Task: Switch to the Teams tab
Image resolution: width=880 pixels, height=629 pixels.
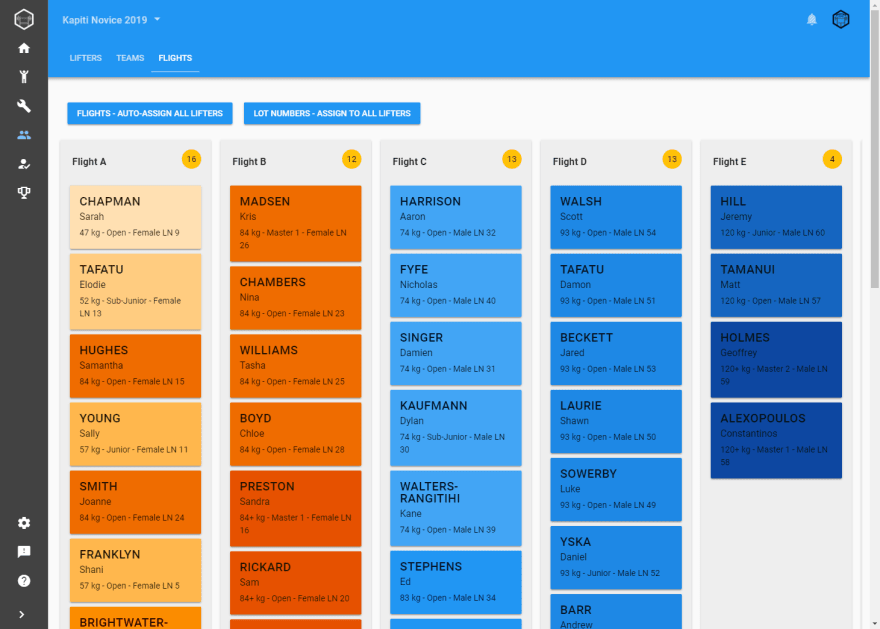Action: coord(130,58)
